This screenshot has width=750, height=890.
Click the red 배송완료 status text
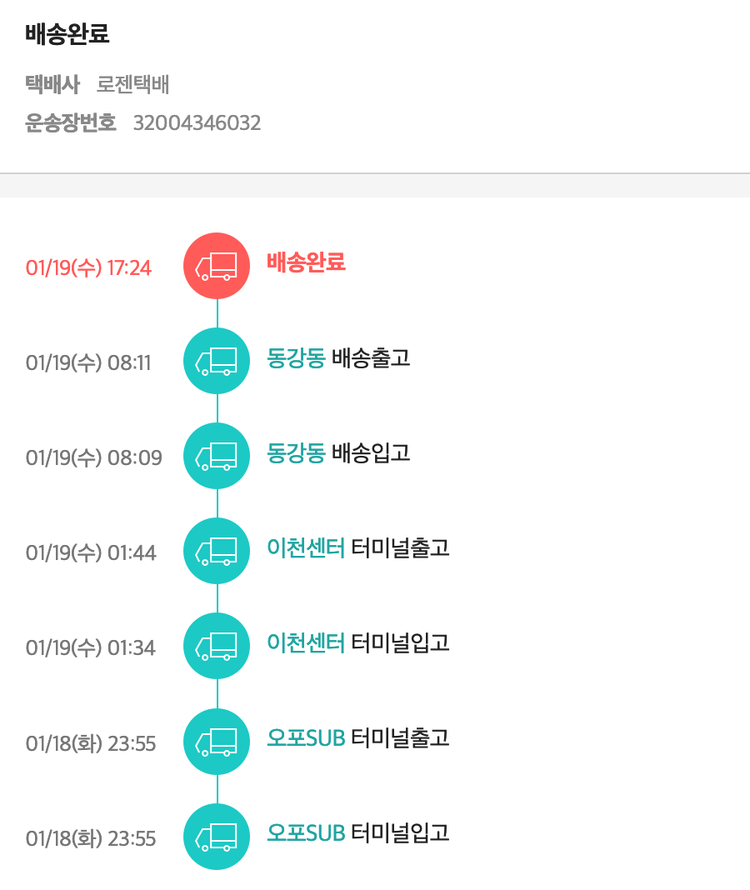pos(306,263)
